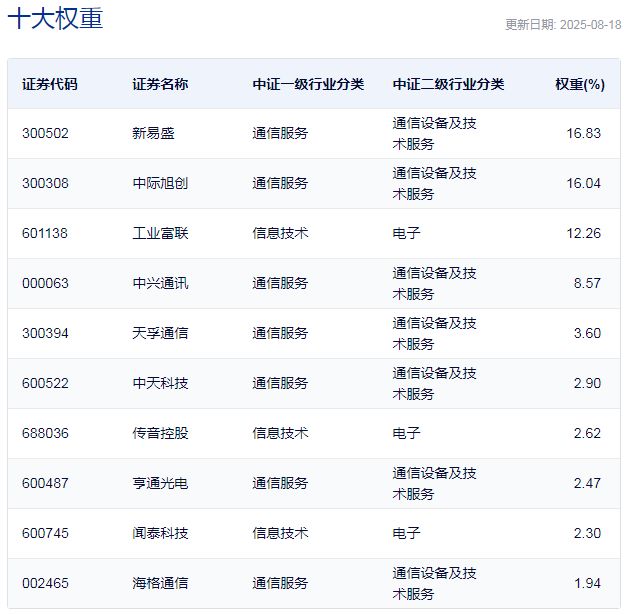Select security code 600487
The height and width of the screenshot is (615, 624).
coord(45,483)
